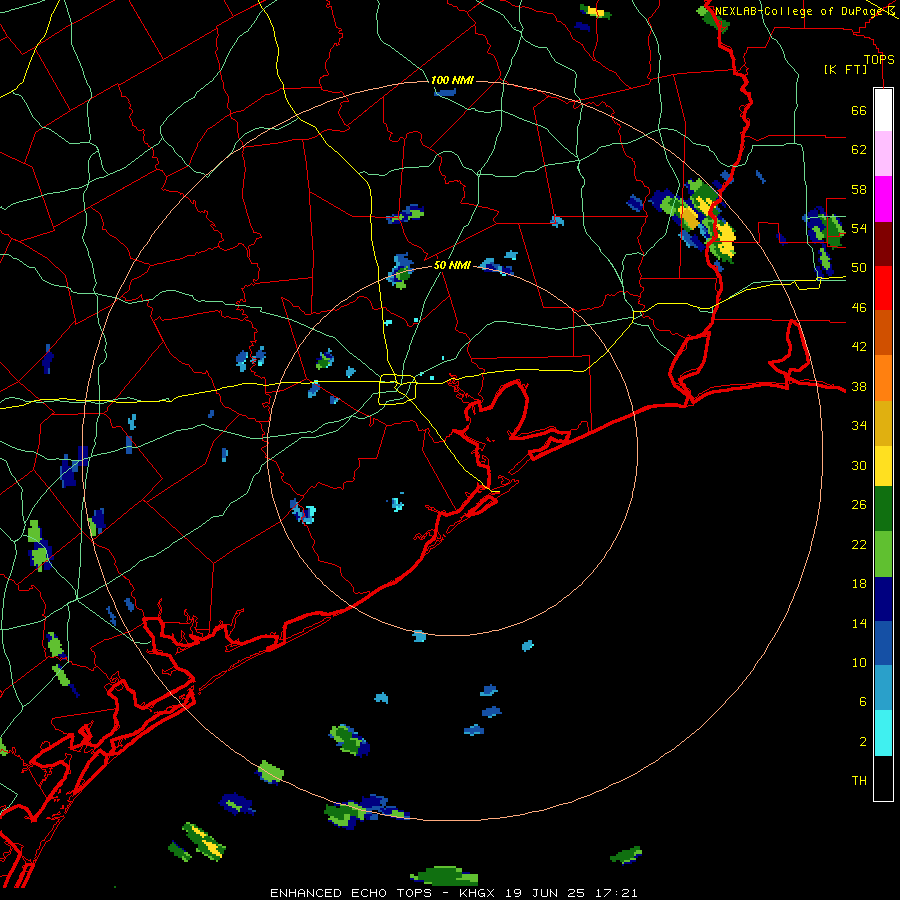The width and height of the screenshot is (900, 900).
Task: Click the legend label "TH"
Action: point(859,781)
